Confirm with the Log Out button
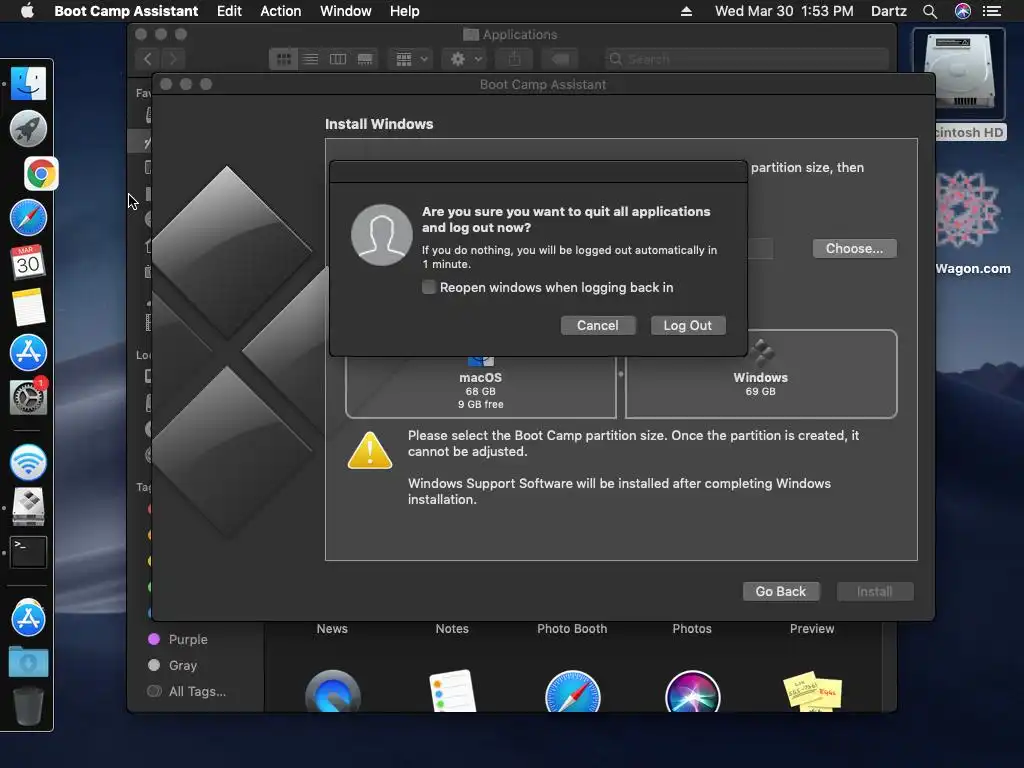Screen dimensions: 1024x768 pos(688,325)
